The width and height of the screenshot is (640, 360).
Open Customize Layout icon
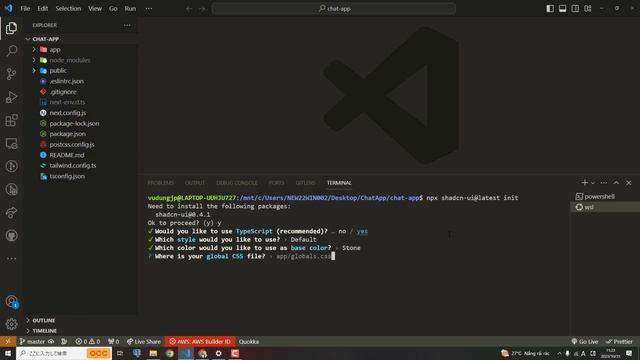point(588,9)
